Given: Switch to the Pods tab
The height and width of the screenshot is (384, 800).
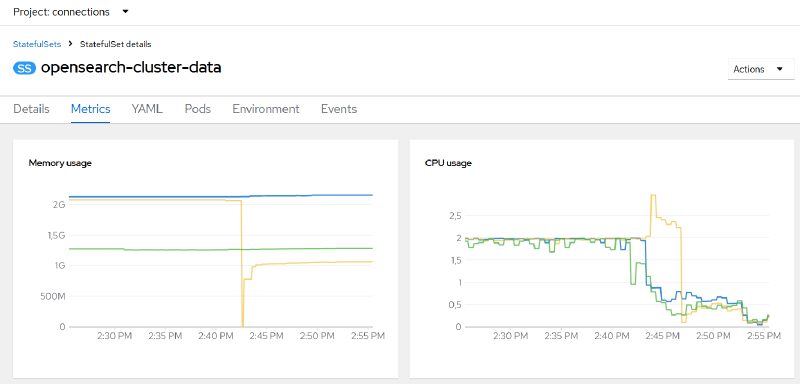Looking at the screenshot, I should click(x=197, y=109).
